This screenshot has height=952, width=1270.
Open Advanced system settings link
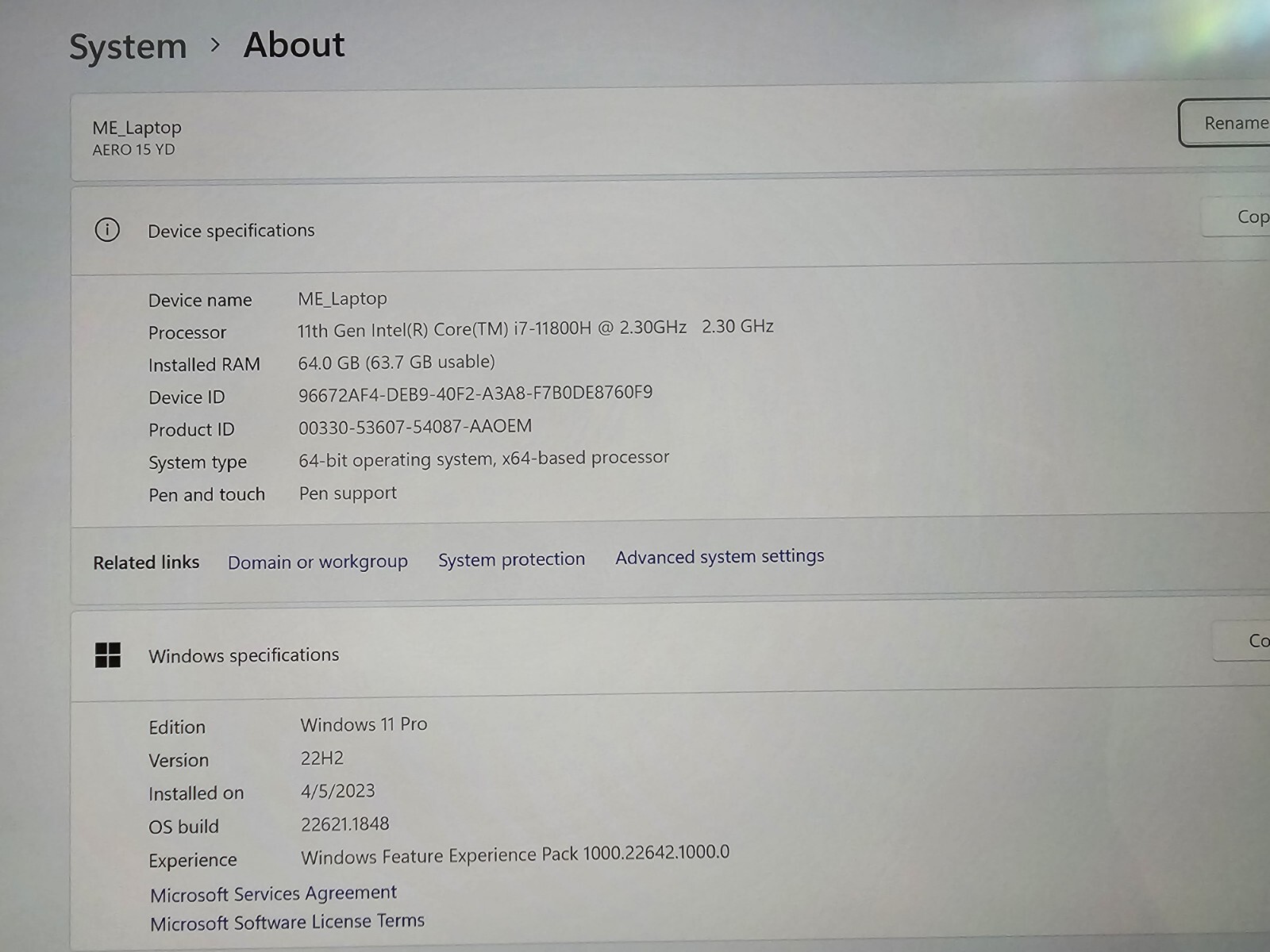[720, 557]
